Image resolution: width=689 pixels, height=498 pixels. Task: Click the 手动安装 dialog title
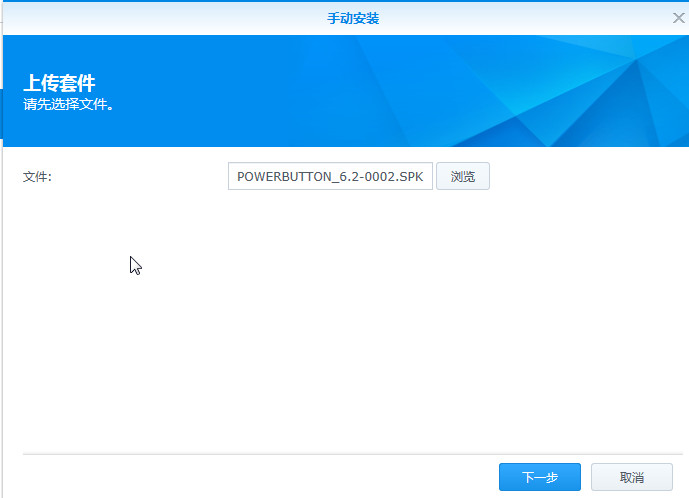point(353,18)
